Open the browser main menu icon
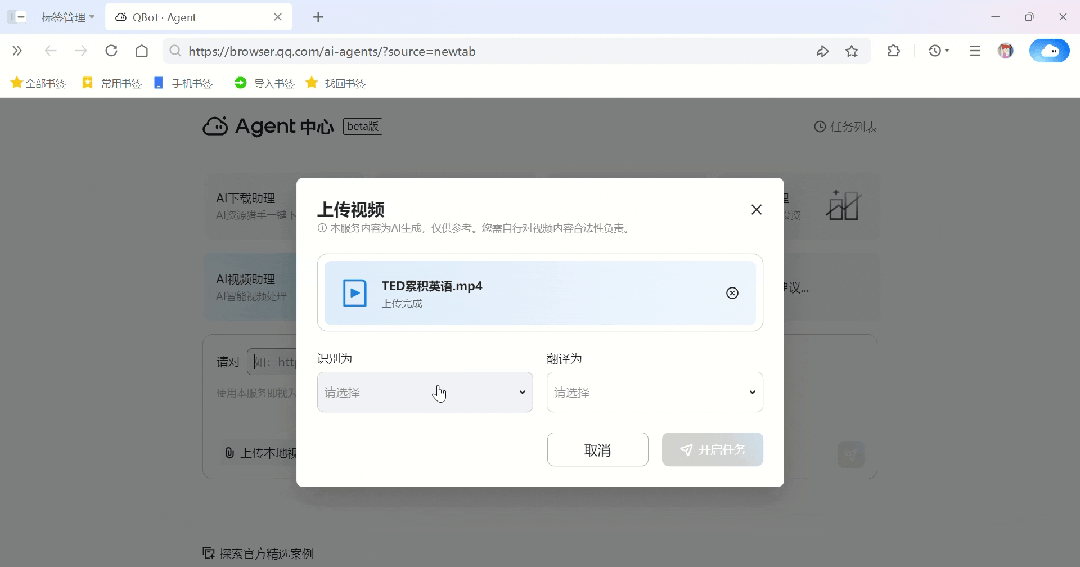Screen dimensions: 1080x567 pyautogui.click(x=975, y=51)
